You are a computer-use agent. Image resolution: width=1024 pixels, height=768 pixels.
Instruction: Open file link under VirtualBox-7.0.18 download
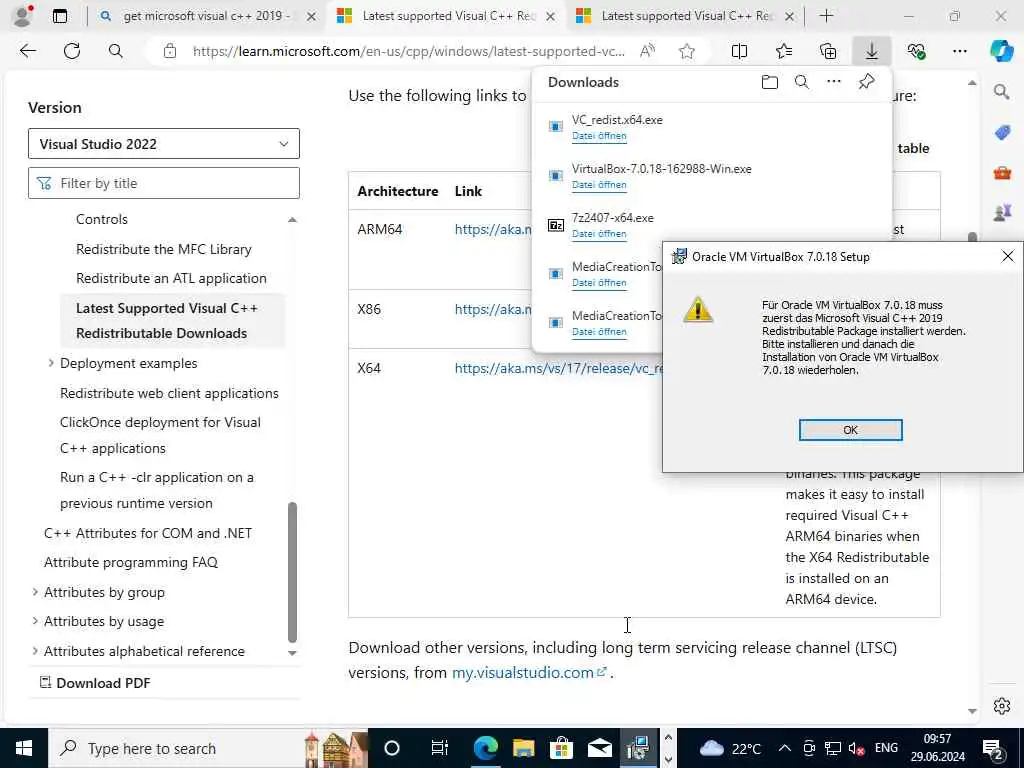(599, 185)
